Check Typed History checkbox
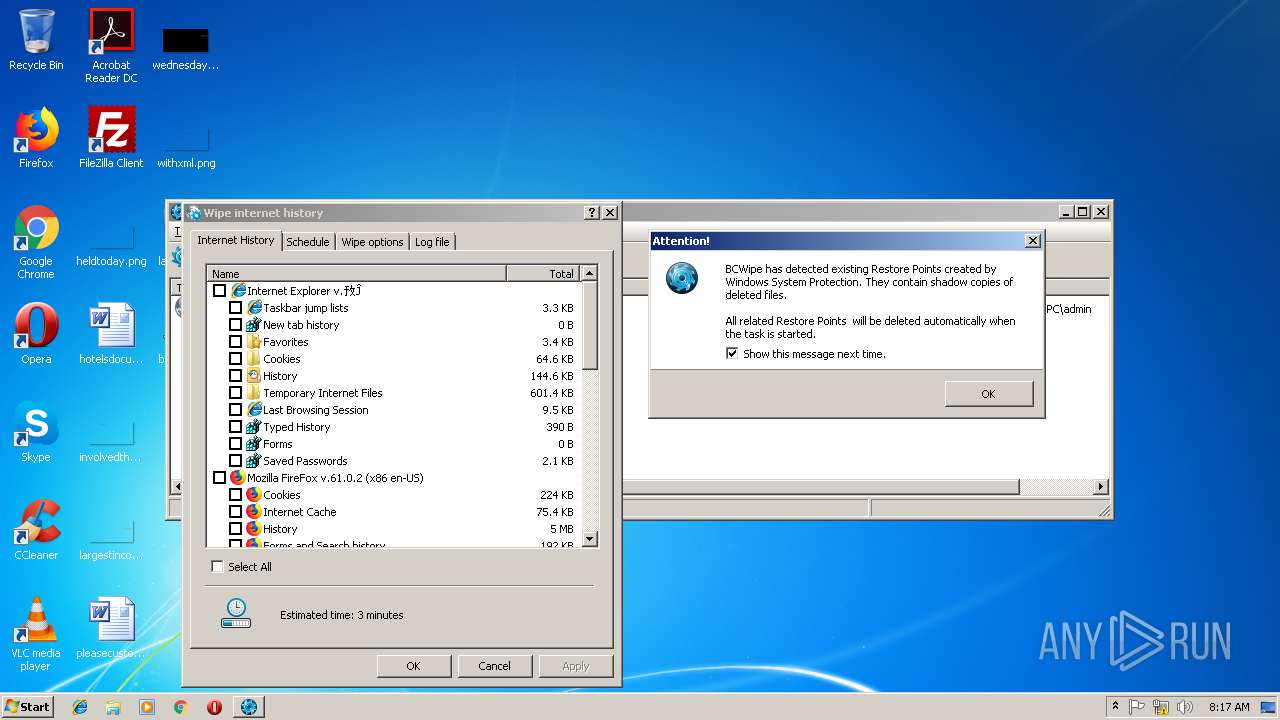 point(236,426)
